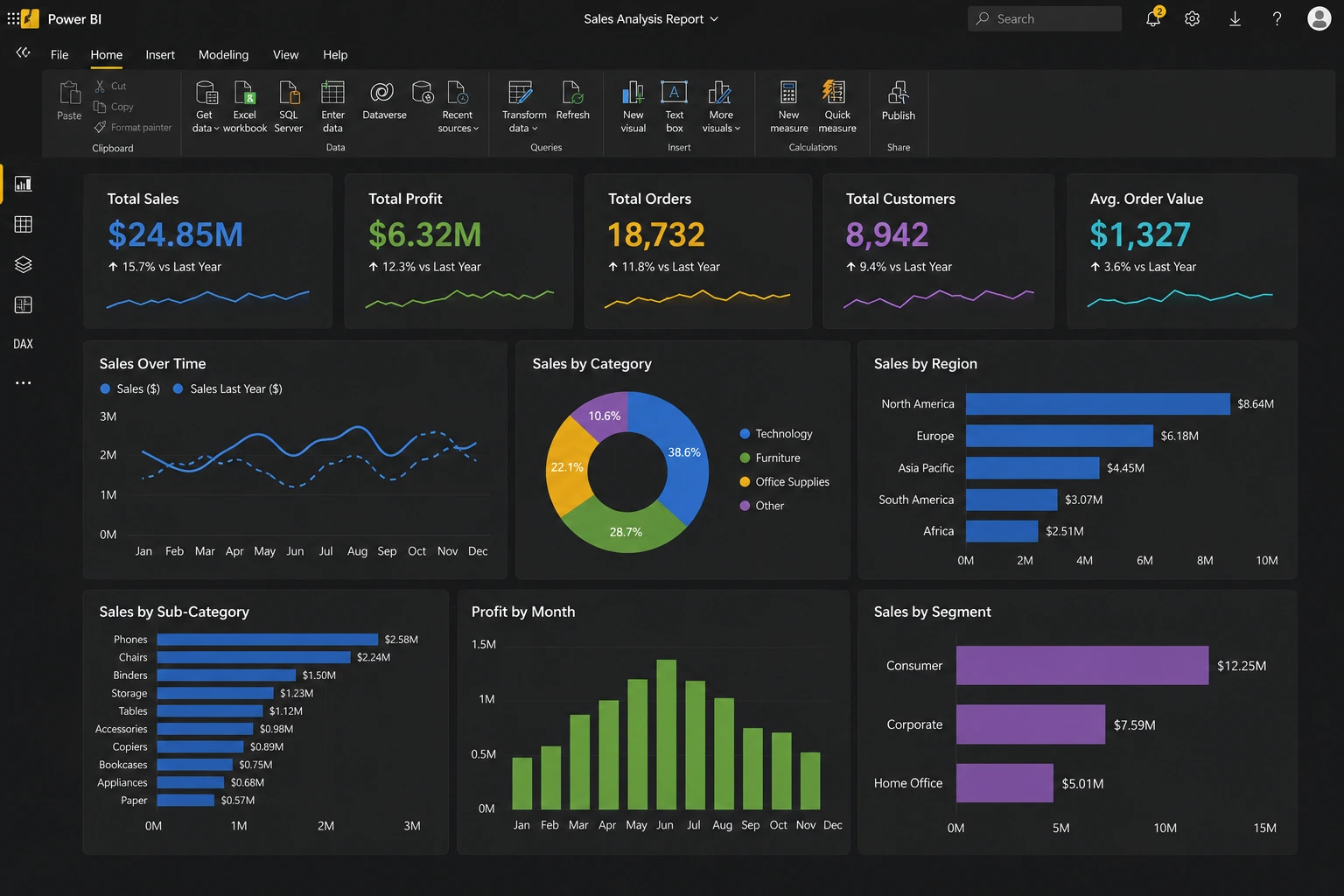Viewport: 1344px width, 896px height.
Task: Switch to the Modeling tab
Action: (x=223, y=54)
